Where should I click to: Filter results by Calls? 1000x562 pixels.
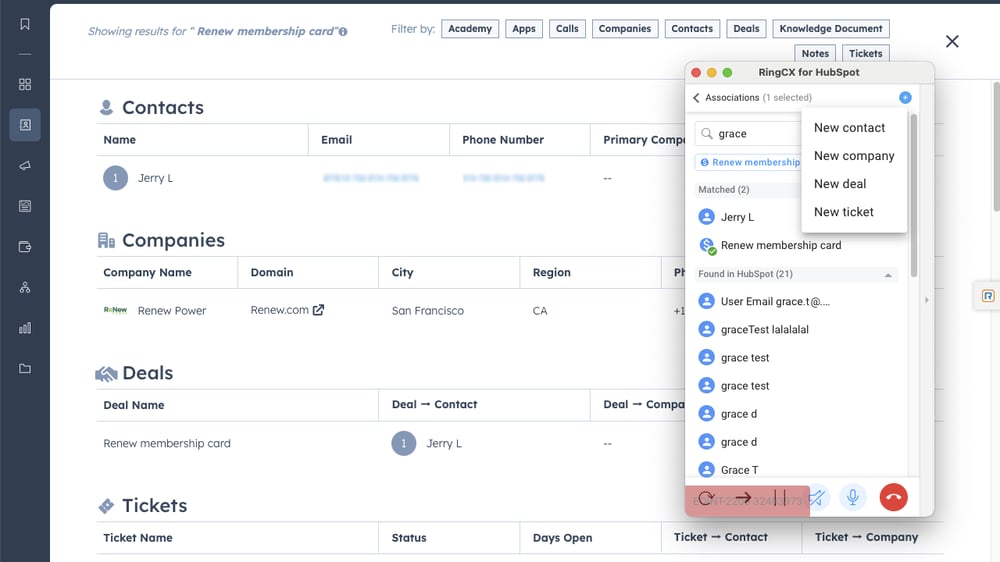coord(567,29)
